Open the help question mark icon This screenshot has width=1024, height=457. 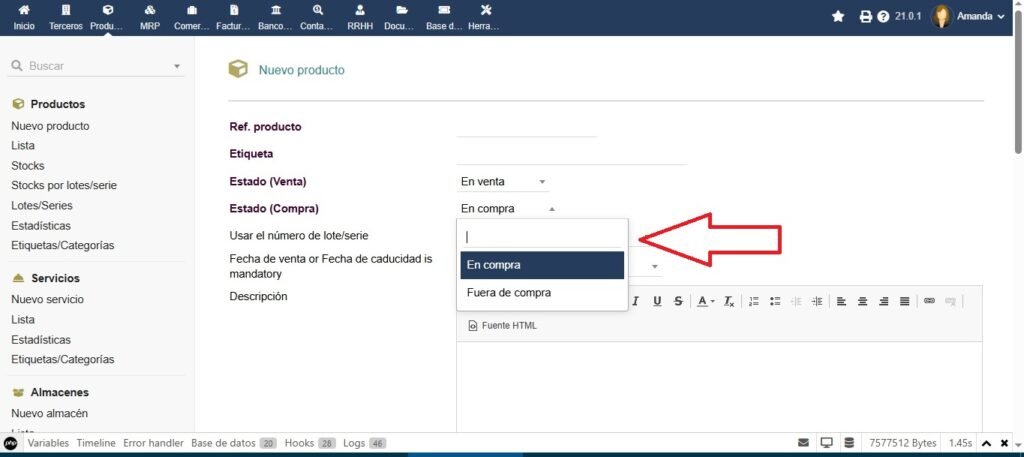(883, 17)
